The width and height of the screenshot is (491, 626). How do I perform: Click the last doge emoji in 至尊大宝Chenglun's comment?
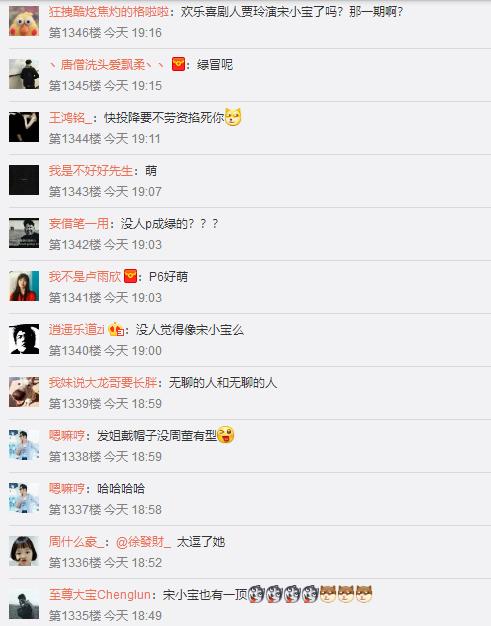pos(364,594)
